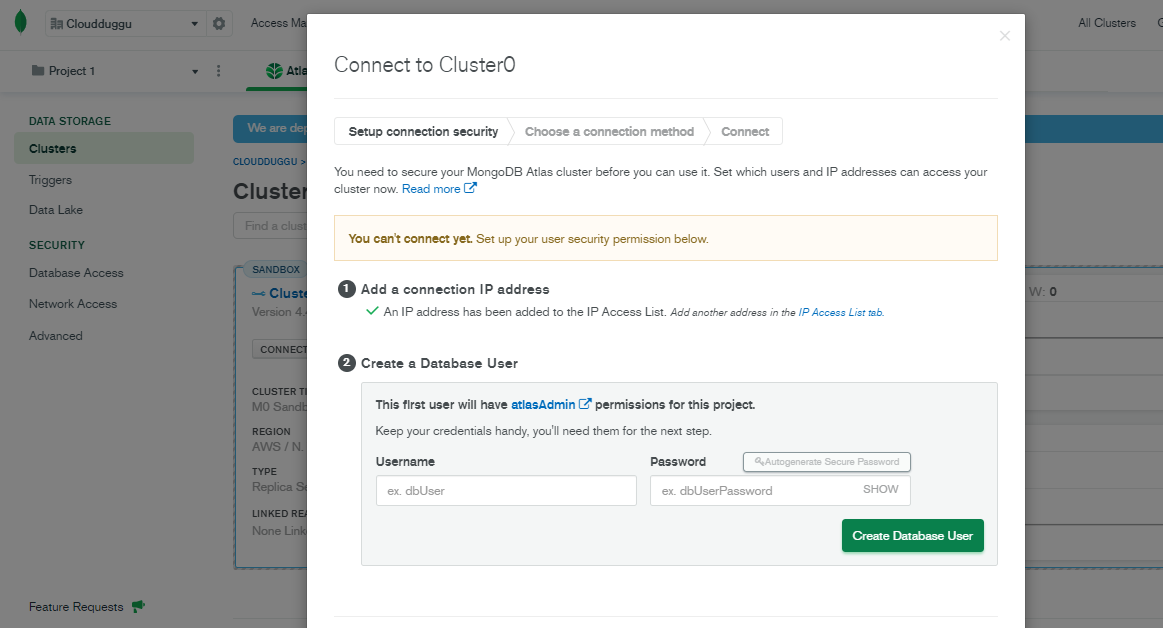Click the cluster name icon in Sandbox card
This screenshot has width=1163, height=628.
(x=258, y=294)
